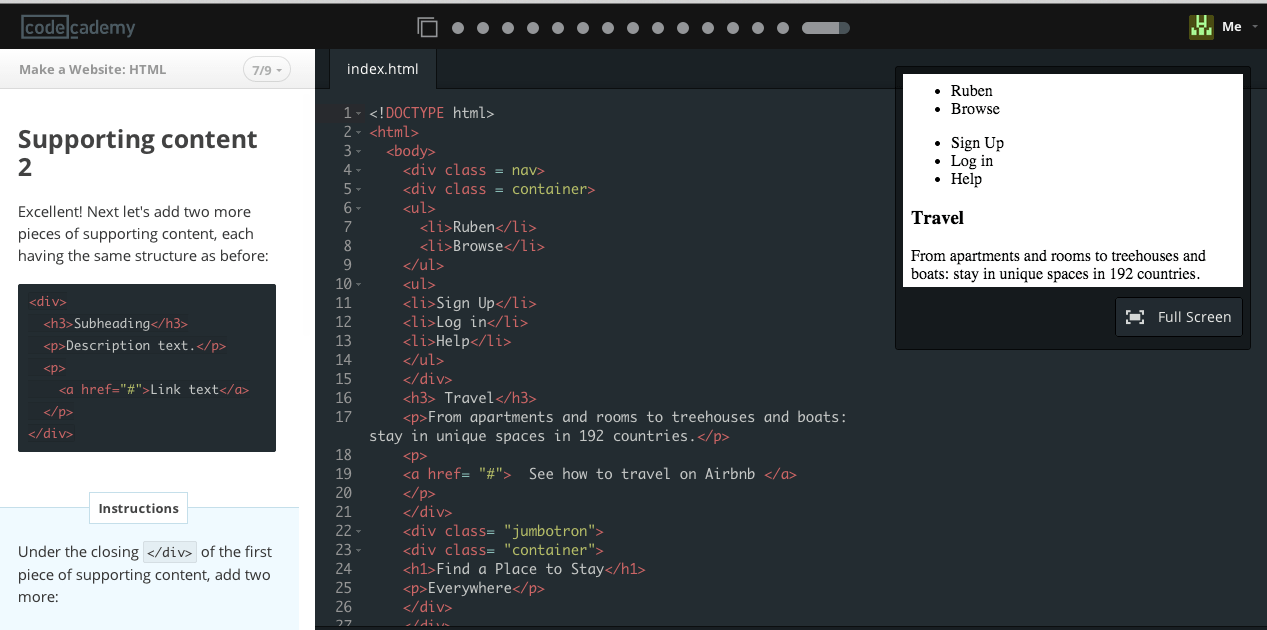Switch to the index.html tab
The height and width of the screenshot is (630, 1267).
[x=383, y=69]
